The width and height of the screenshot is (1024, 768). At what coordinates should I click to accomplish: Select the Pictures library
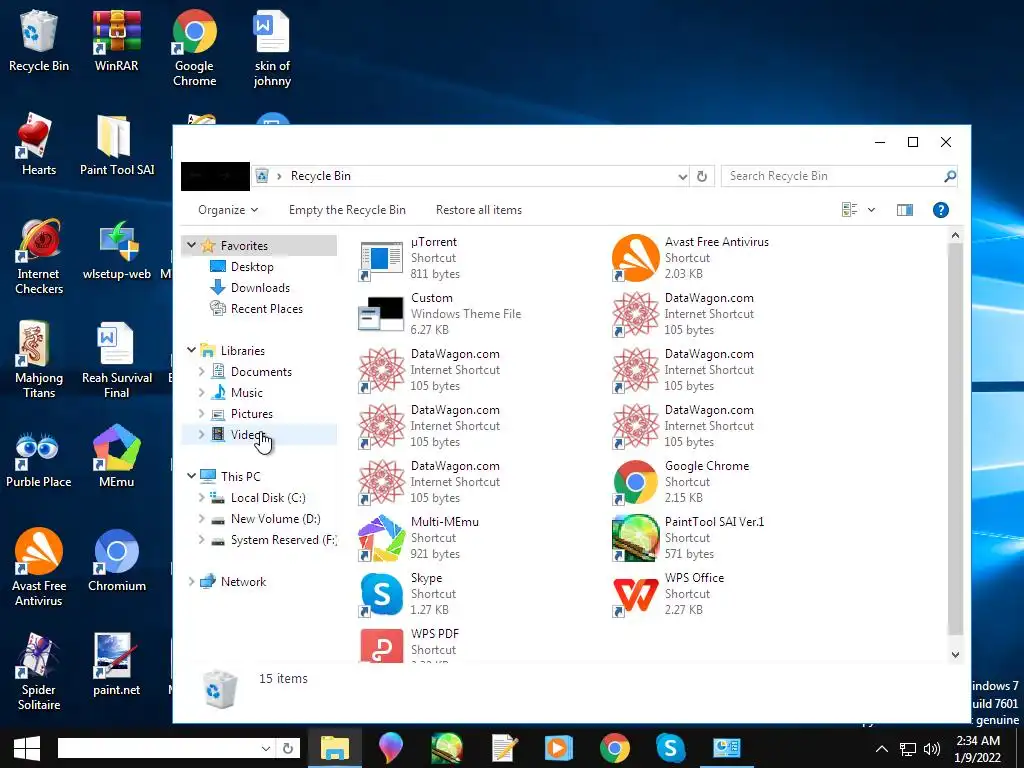(251, 414)
